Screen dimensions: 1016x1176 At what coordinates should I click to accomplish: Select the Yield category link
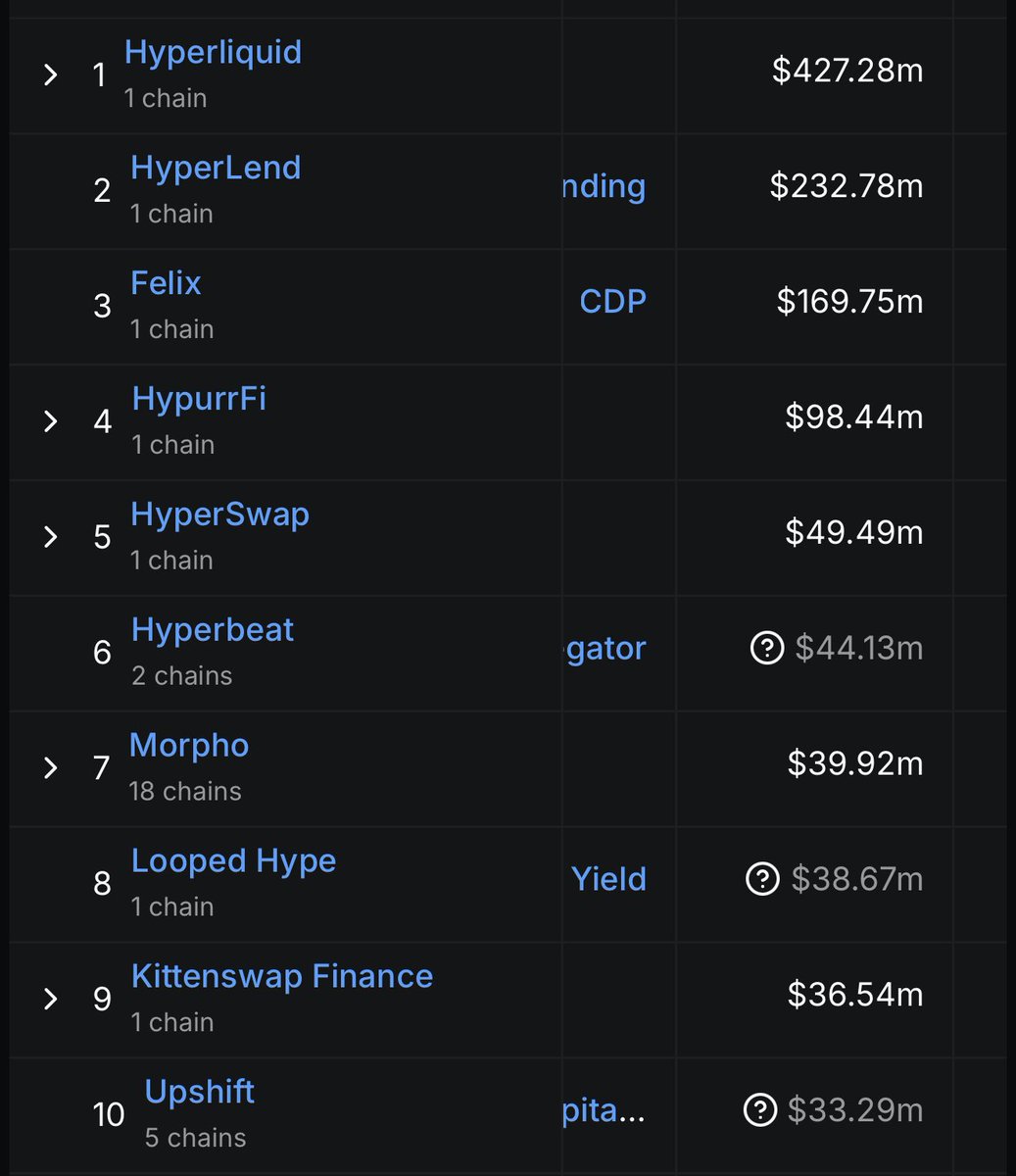tap(609, 879)
